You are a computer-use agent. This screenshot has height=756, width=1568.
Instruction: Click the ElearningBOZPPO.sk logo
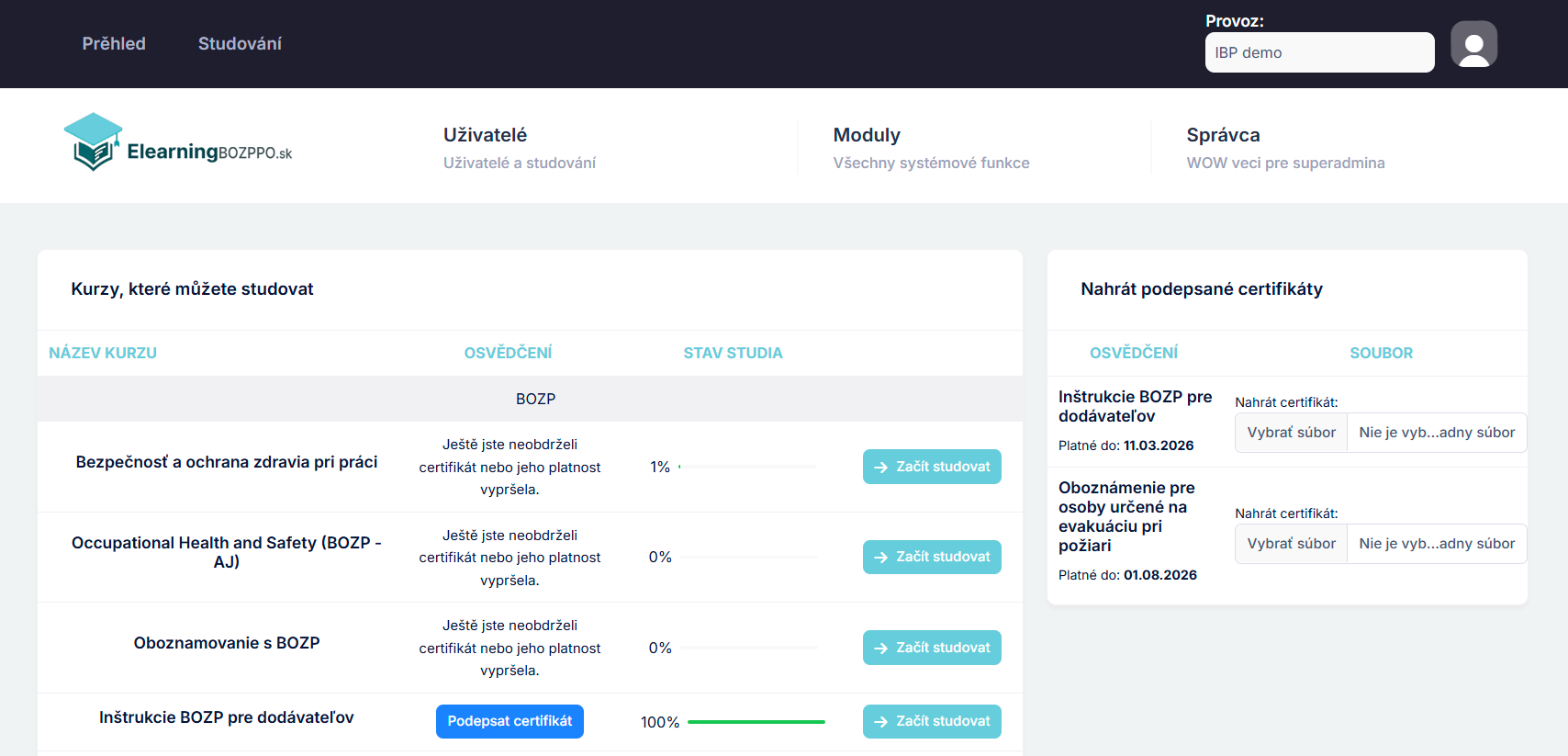(178, 143)
